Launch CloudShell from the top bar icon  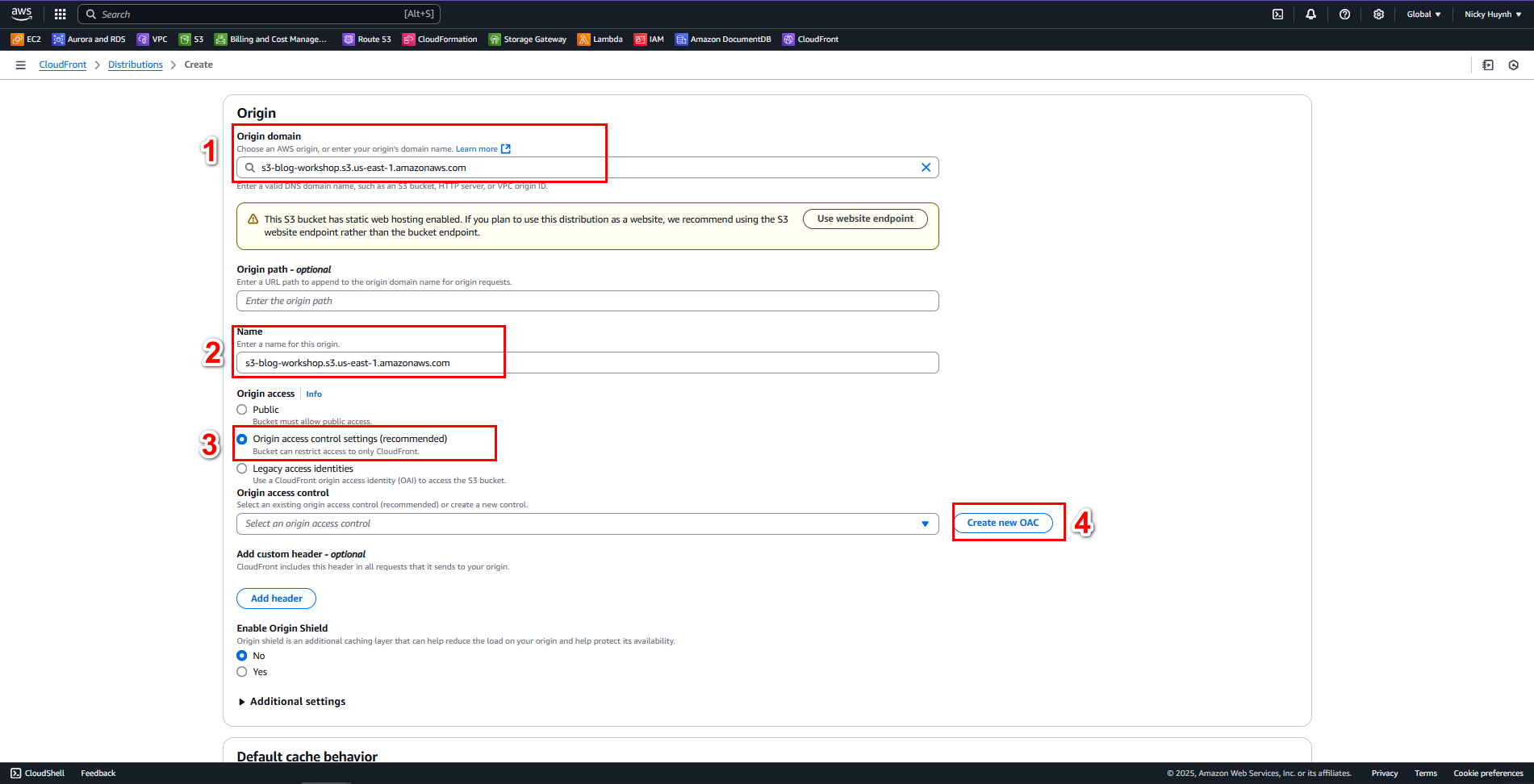click(1277, 14)
